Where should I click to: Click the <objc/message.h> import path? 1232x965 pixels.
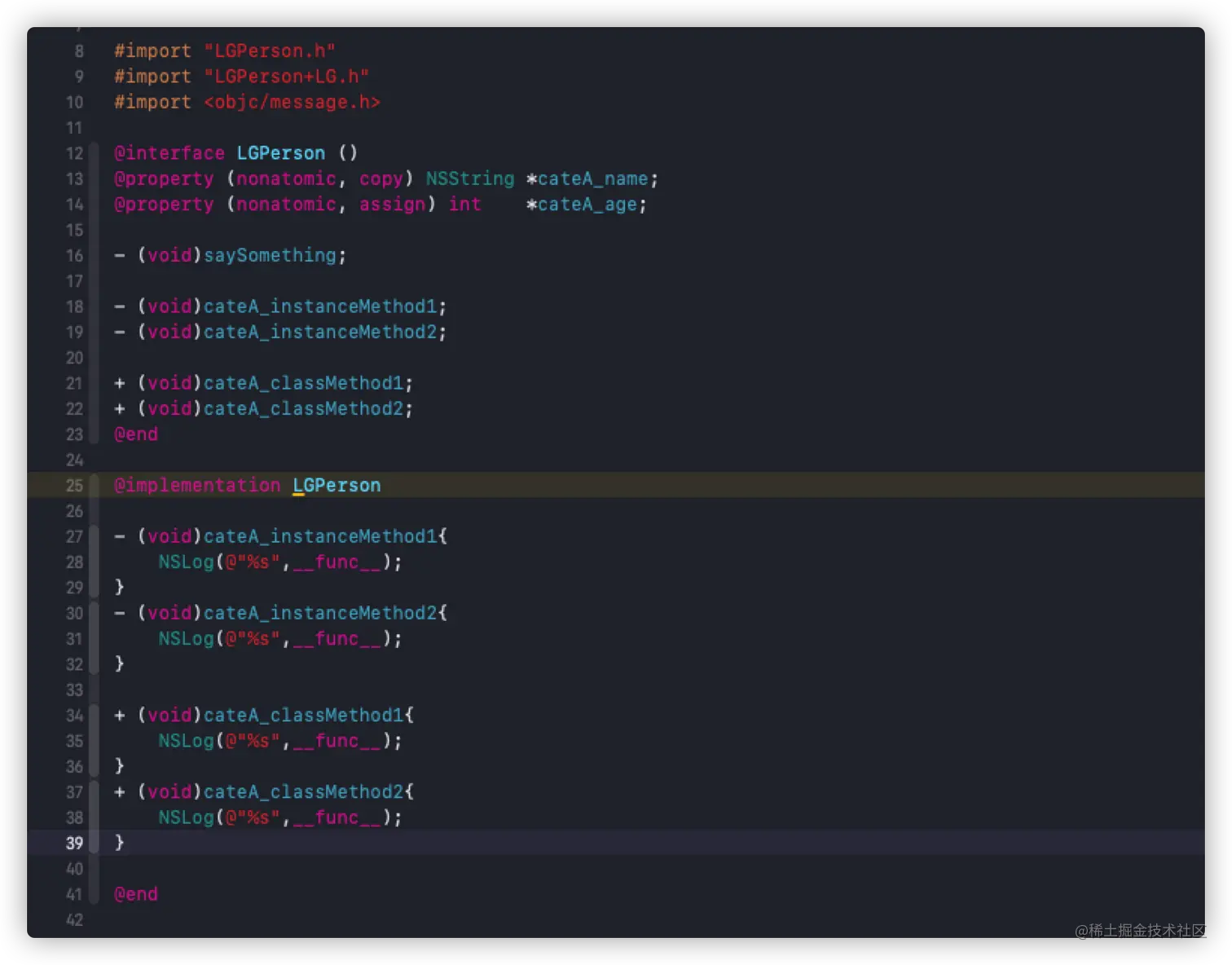292,102
